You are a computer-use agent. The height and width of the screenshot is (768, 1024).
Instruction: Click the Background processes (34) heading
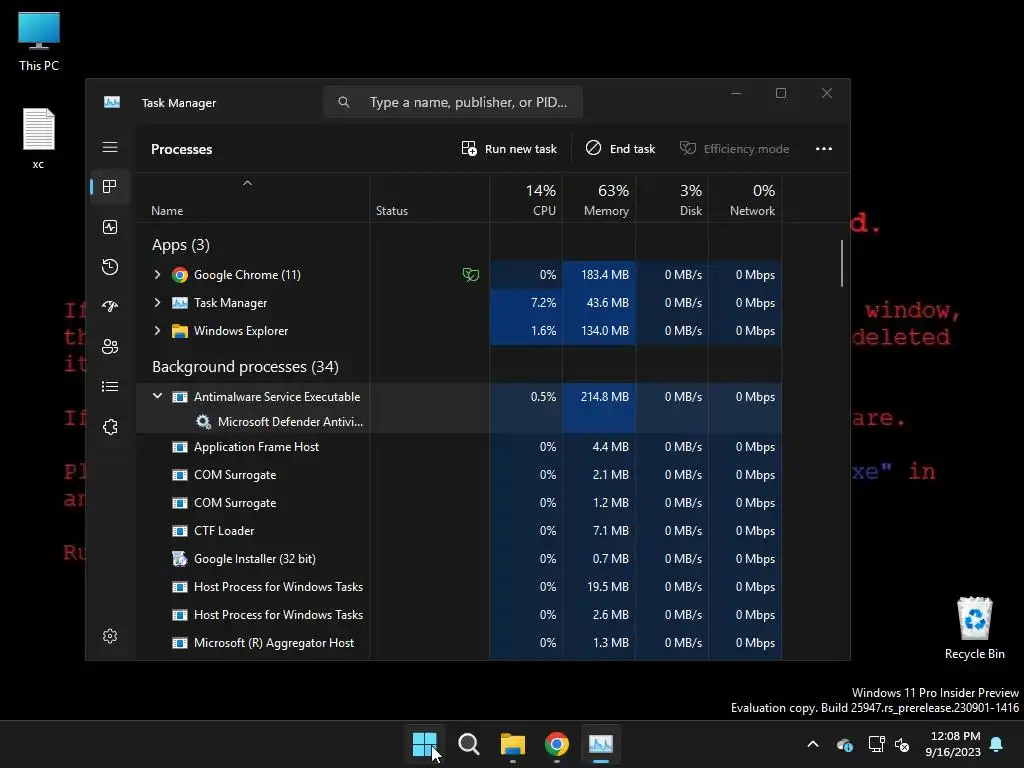coord(245,367)
